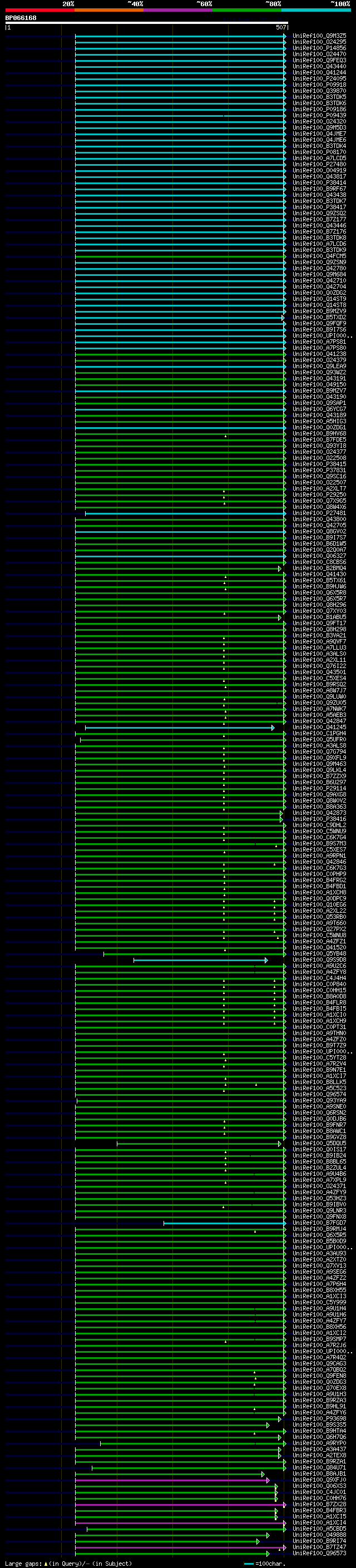Open hit UniRef100_O24295

(x=319, y=42)
